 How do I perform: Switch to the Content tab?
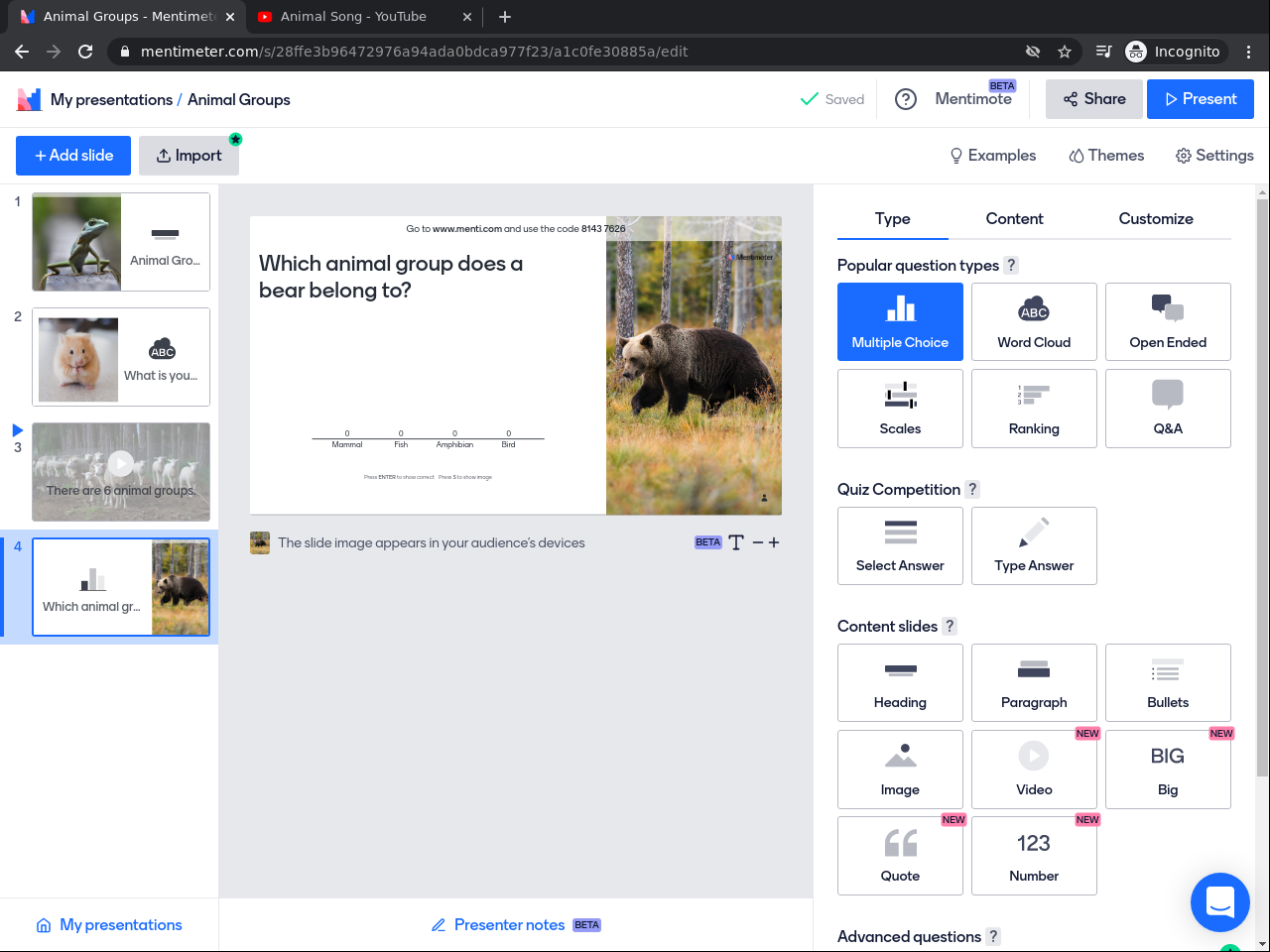point(1014,219)
